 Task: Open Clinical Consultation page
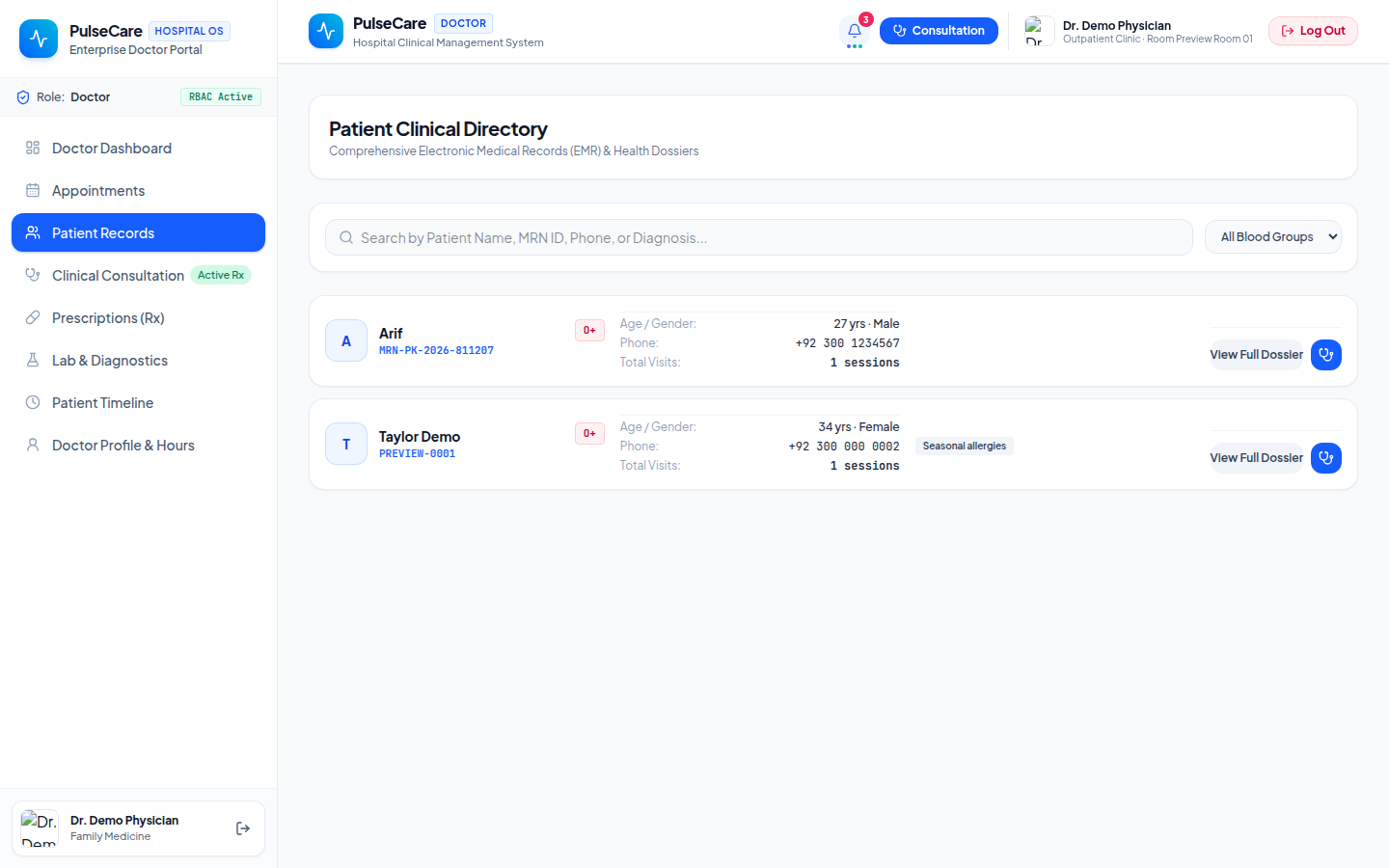click(138, 276)
